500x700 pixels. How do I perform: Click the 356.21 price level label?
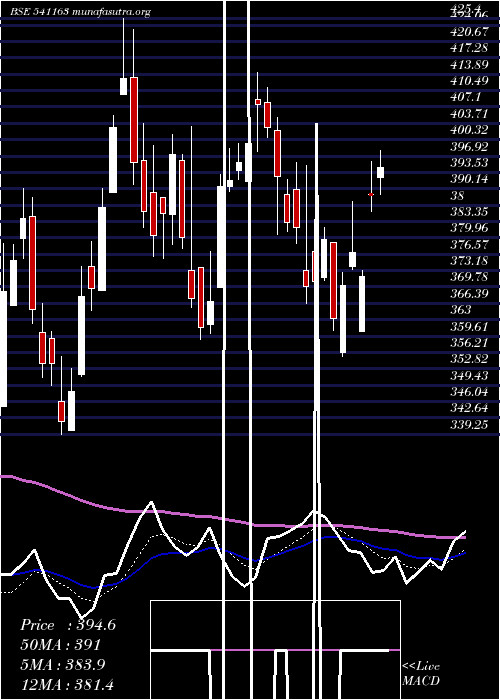pyautogui.click(x=469, y=343)
